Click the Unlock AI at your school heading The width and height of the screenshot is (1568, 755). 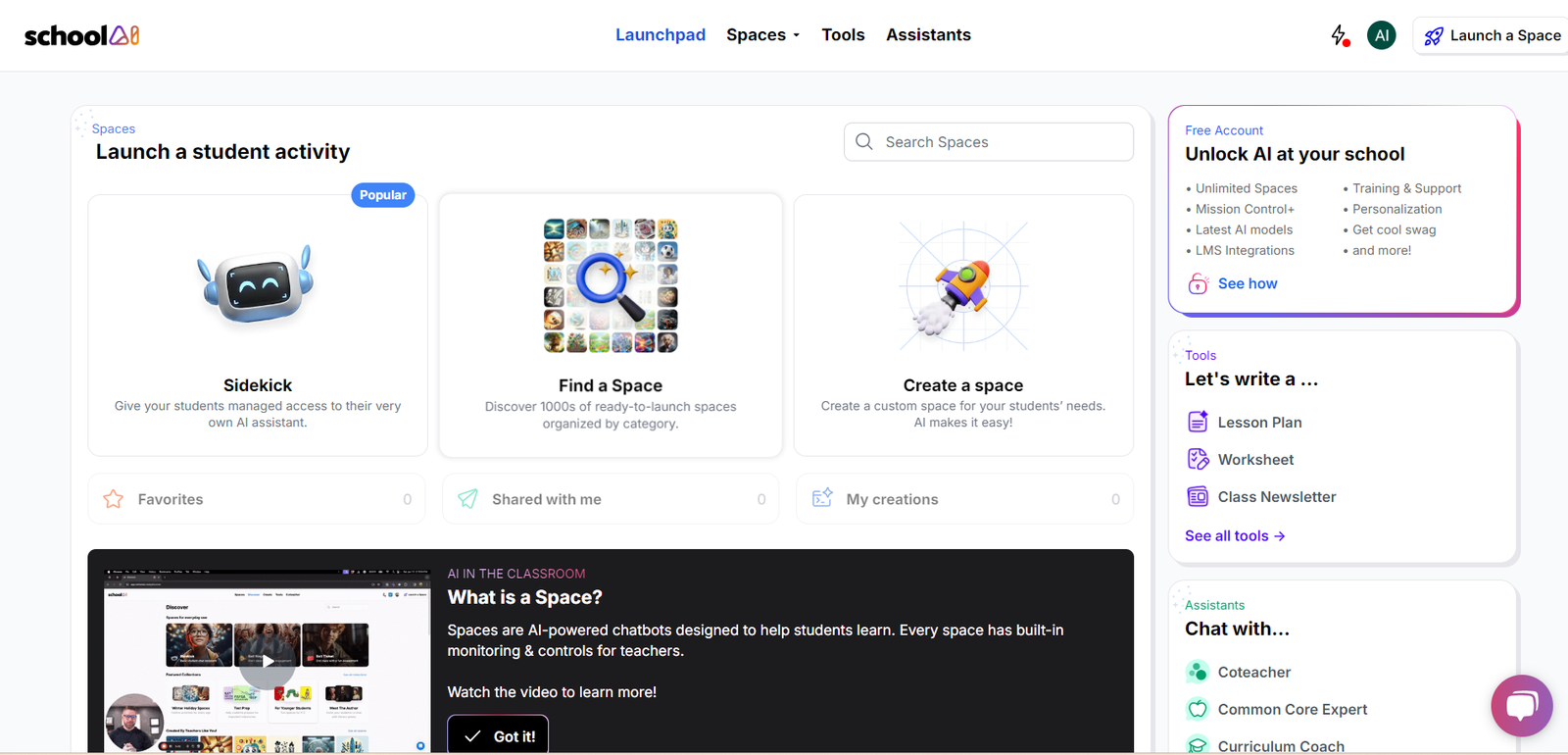coord(1295,154)
